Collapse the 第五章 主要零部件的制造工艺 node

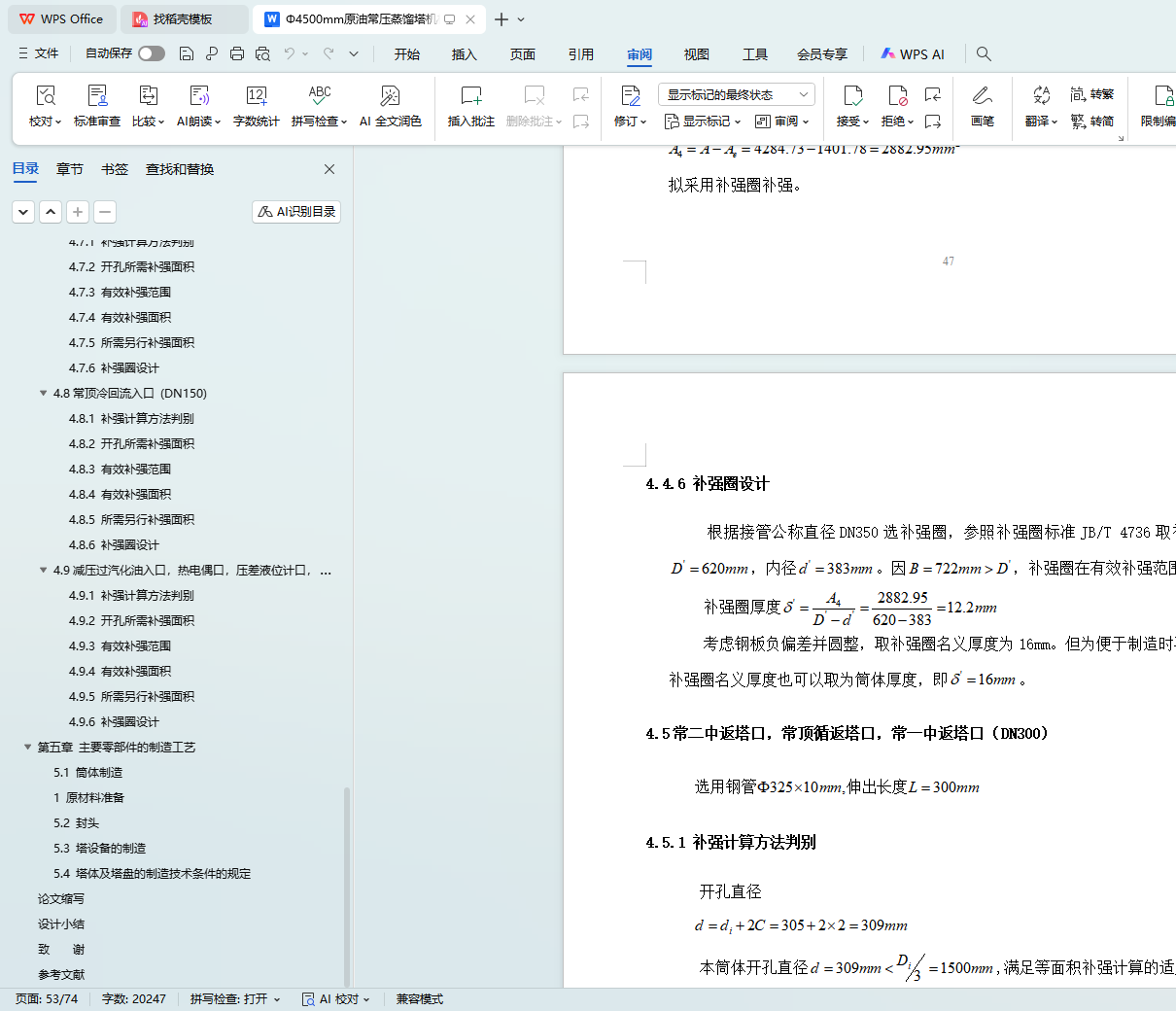point(27,748)
